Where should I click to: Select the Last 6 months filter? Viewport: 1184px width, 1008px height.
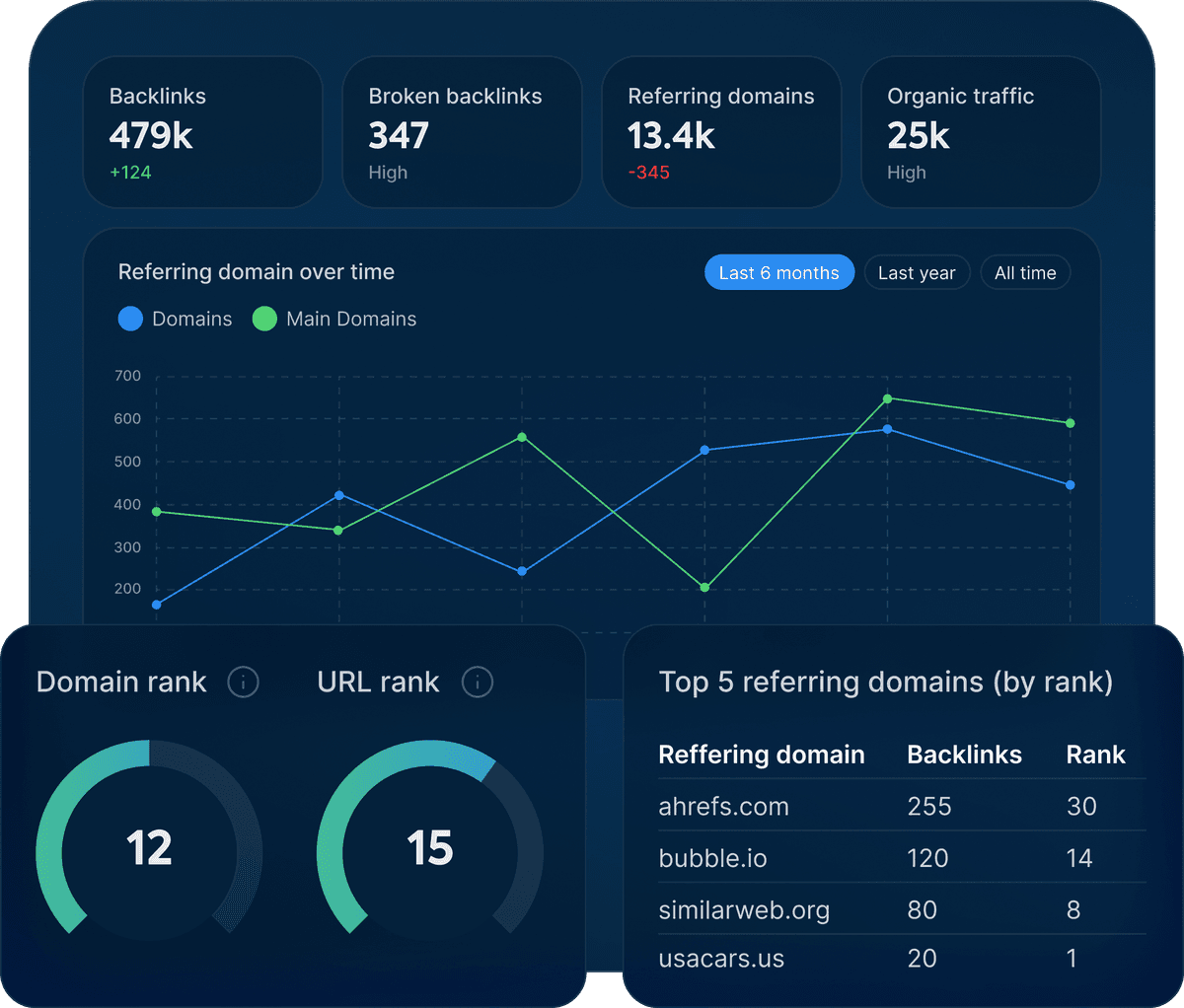[x=779, y=272]
